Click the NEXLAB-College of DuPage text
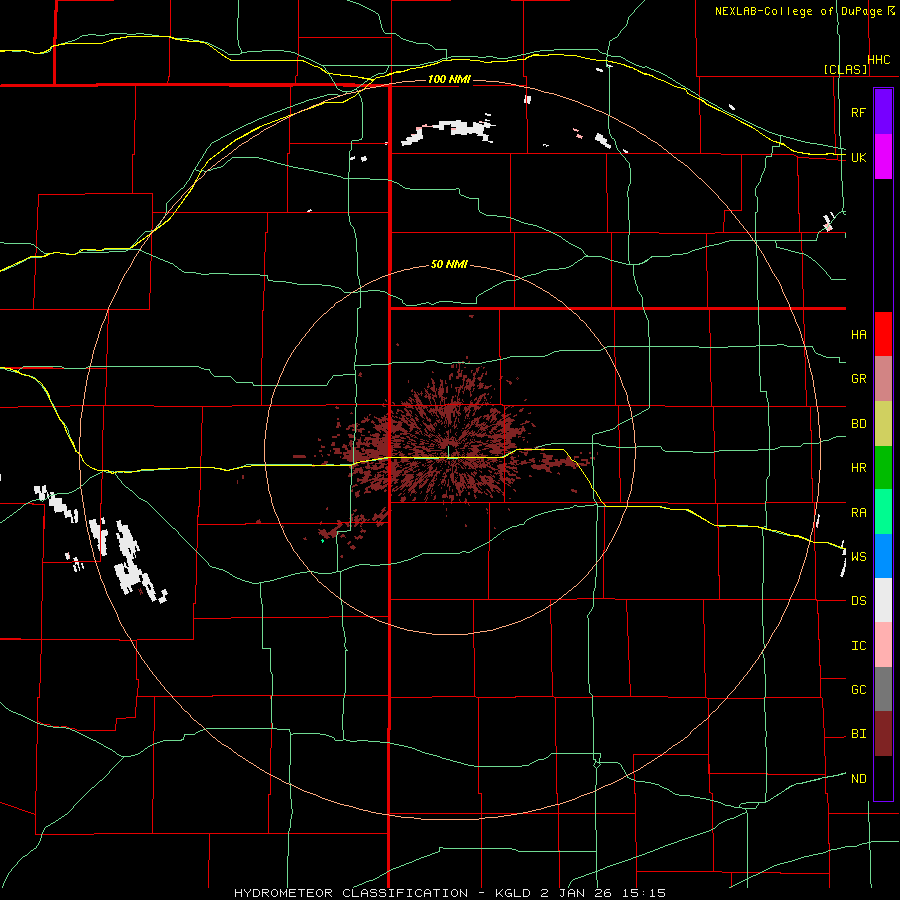 tap(798, 11)
